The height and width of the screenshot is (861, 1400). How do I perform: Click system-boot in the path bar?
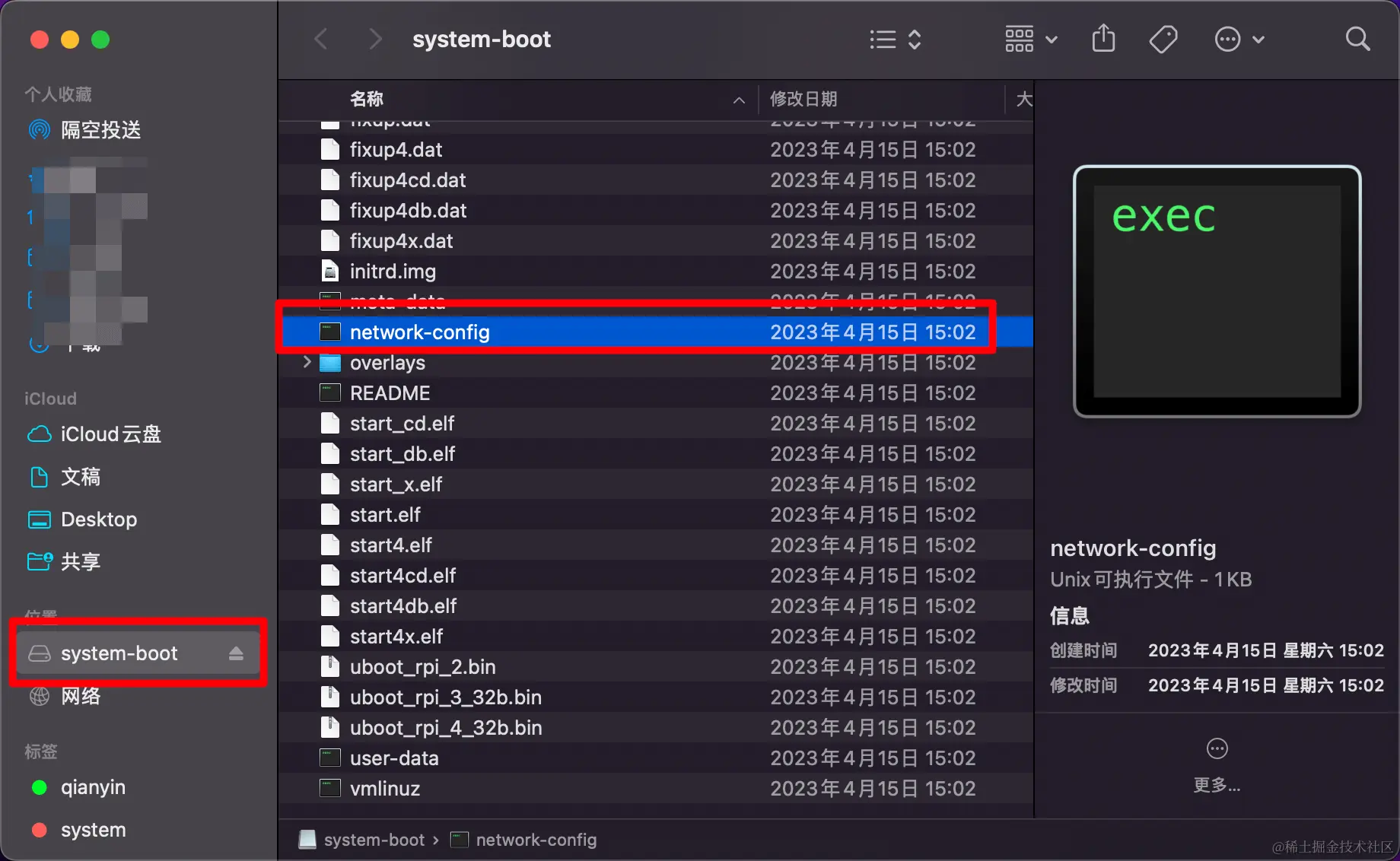tap(361, 840)
